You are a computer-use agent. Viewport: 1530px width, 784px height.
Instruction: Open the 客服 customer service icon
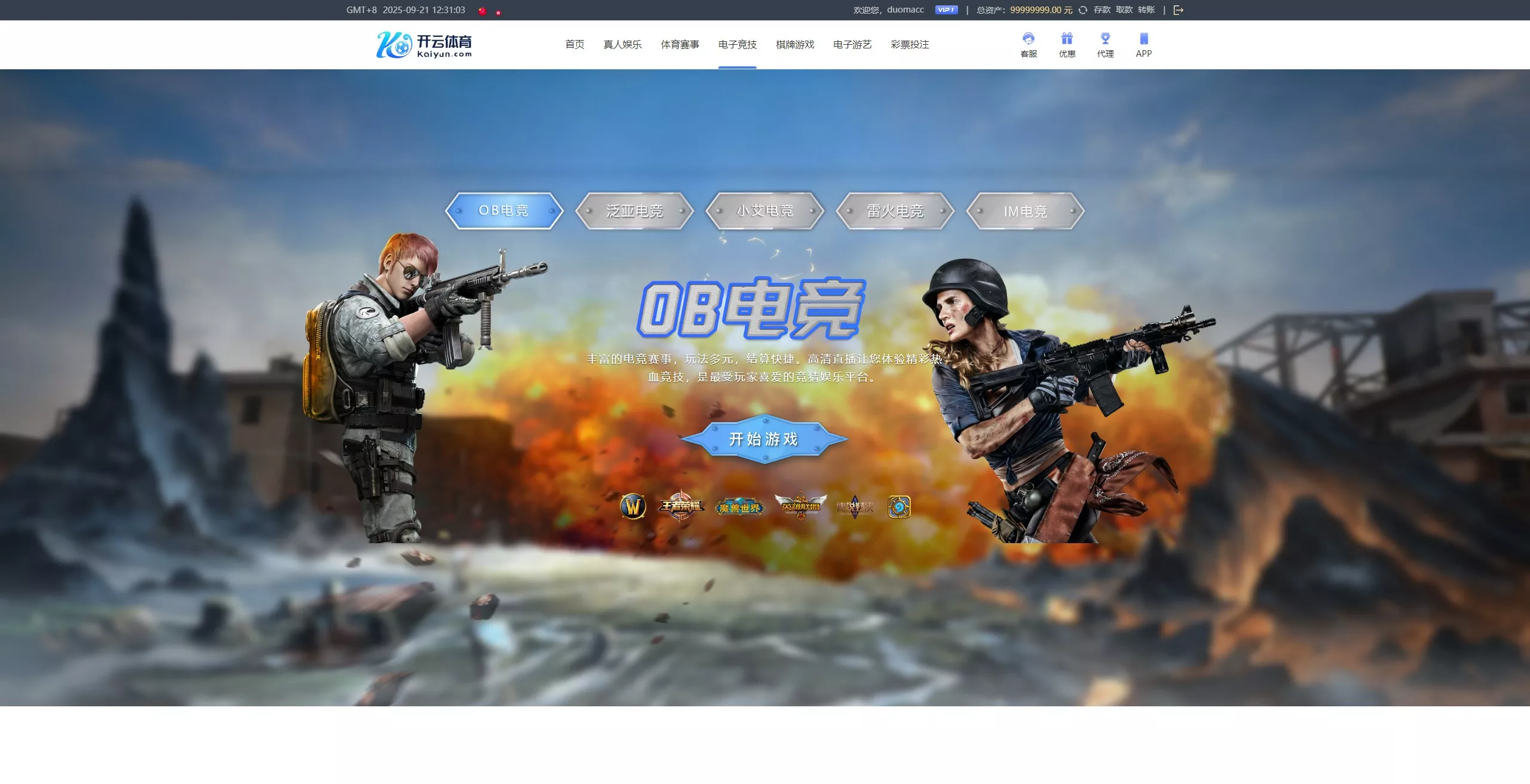tap(1028, 45)
